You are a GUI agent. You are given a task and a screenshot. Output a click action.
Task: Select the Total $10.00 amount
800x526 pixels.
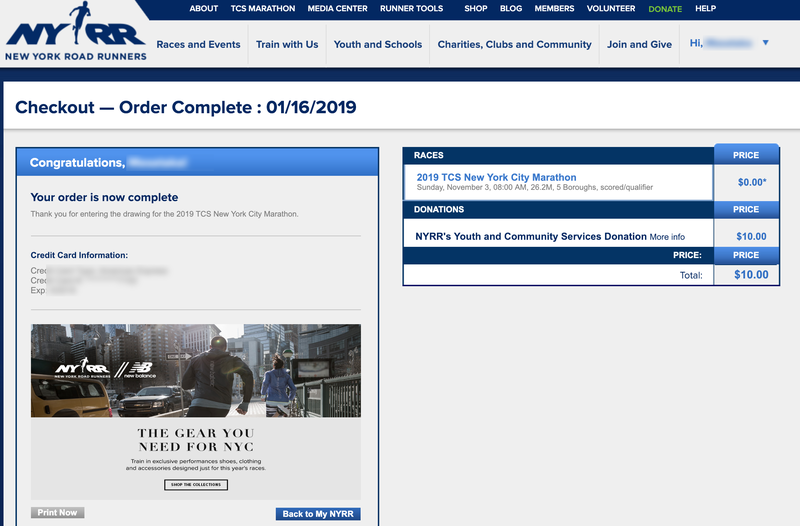tap(751, 274)
